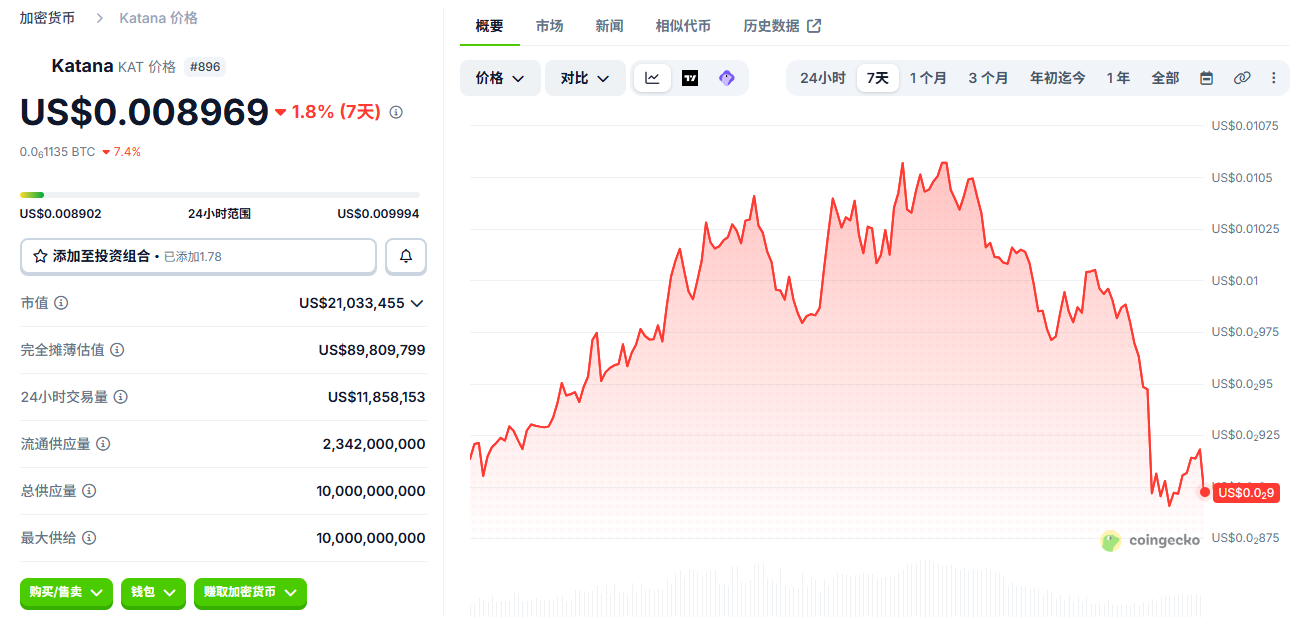Image resolution: width=1306 pixels, height=617 pixels.
Task: Open the 赚取加密货币 dropdown
Action: click(250, 593)
